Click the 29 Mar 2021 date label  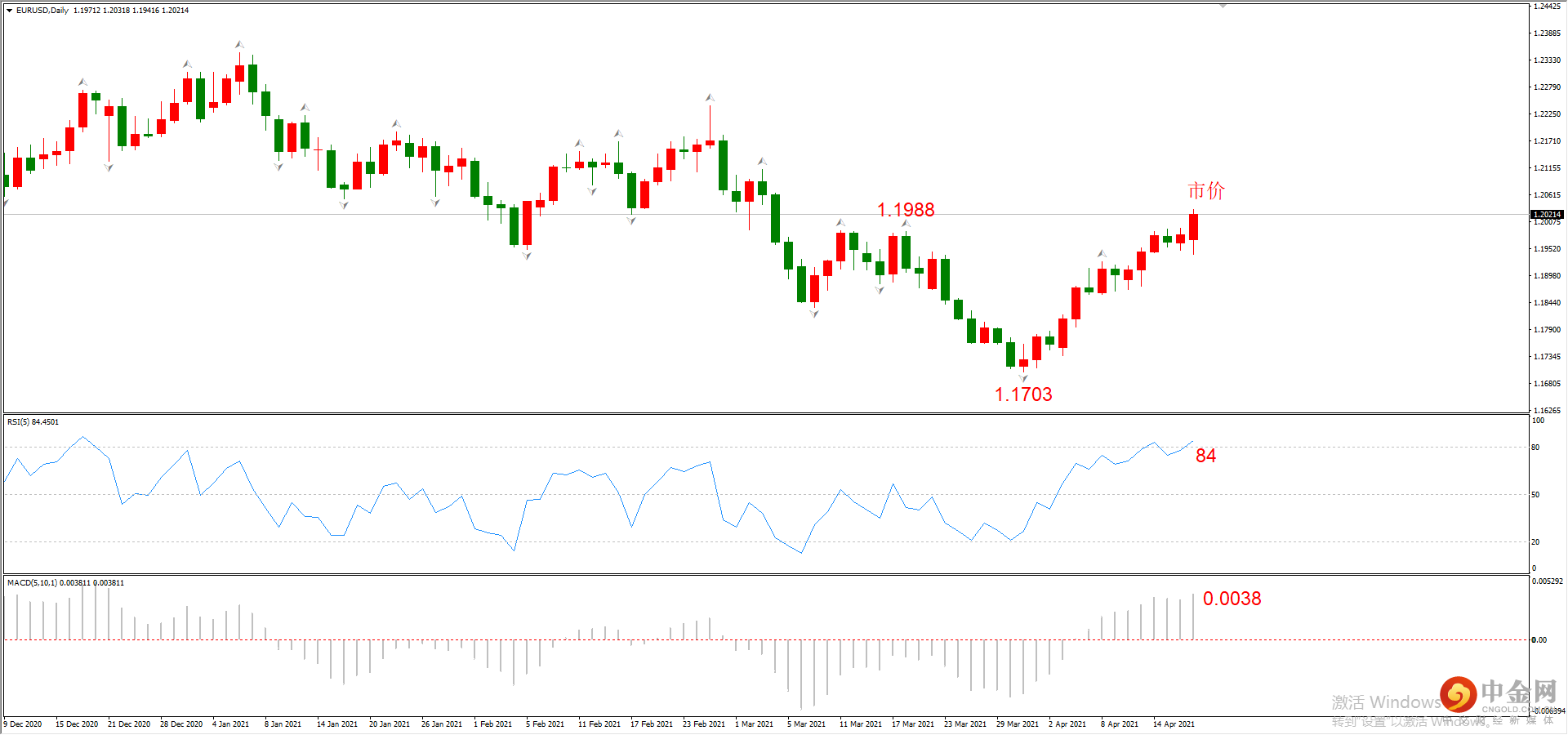click(x=1018, y=724)
